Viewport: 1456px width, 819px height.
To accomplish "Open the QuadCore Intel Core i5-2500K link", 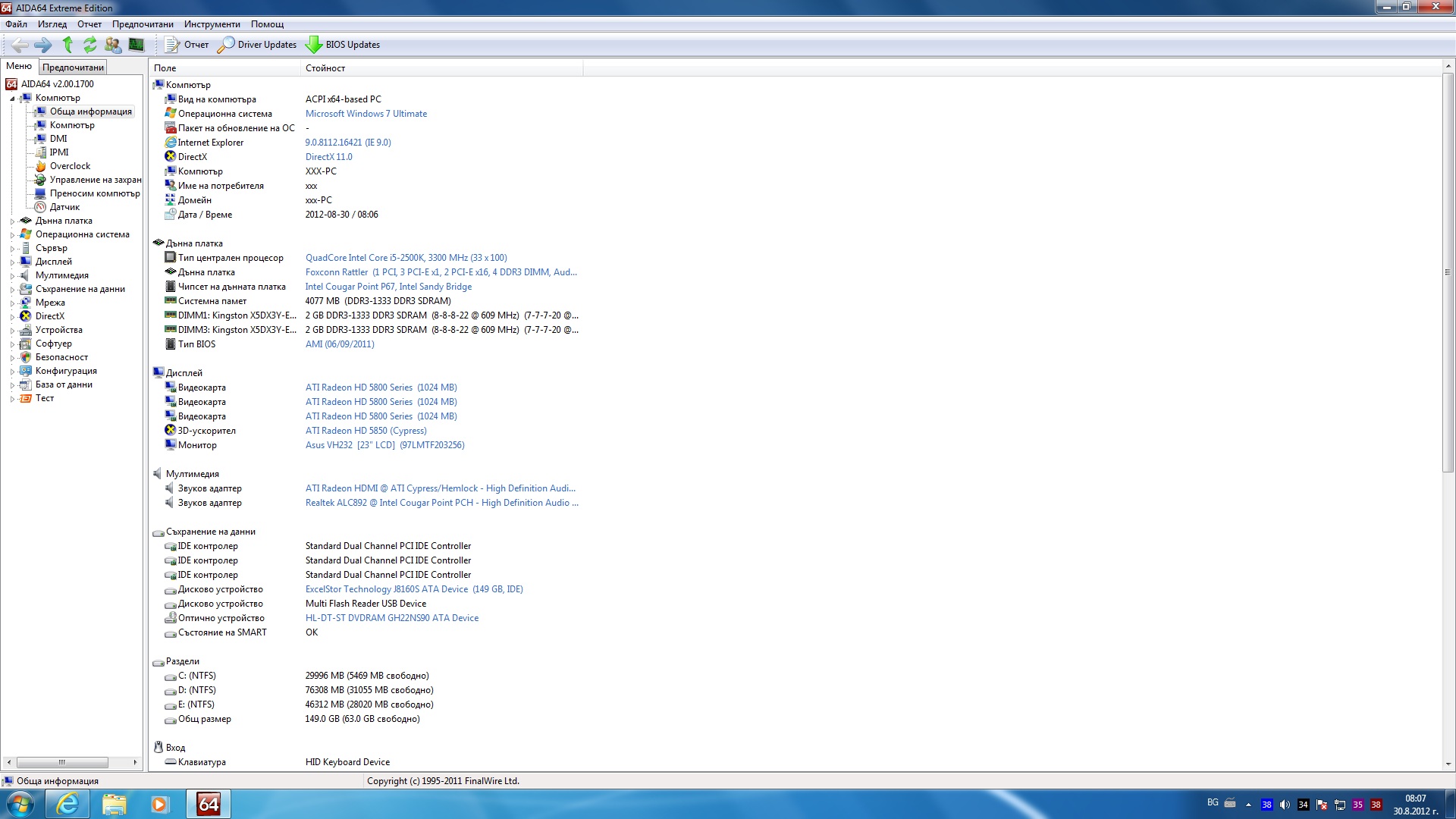I will coord(406,258).
